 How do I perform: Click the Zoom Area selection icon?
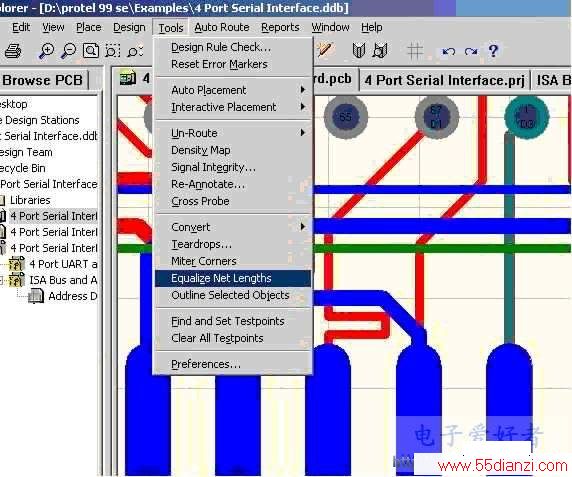[x=112, y=51]
